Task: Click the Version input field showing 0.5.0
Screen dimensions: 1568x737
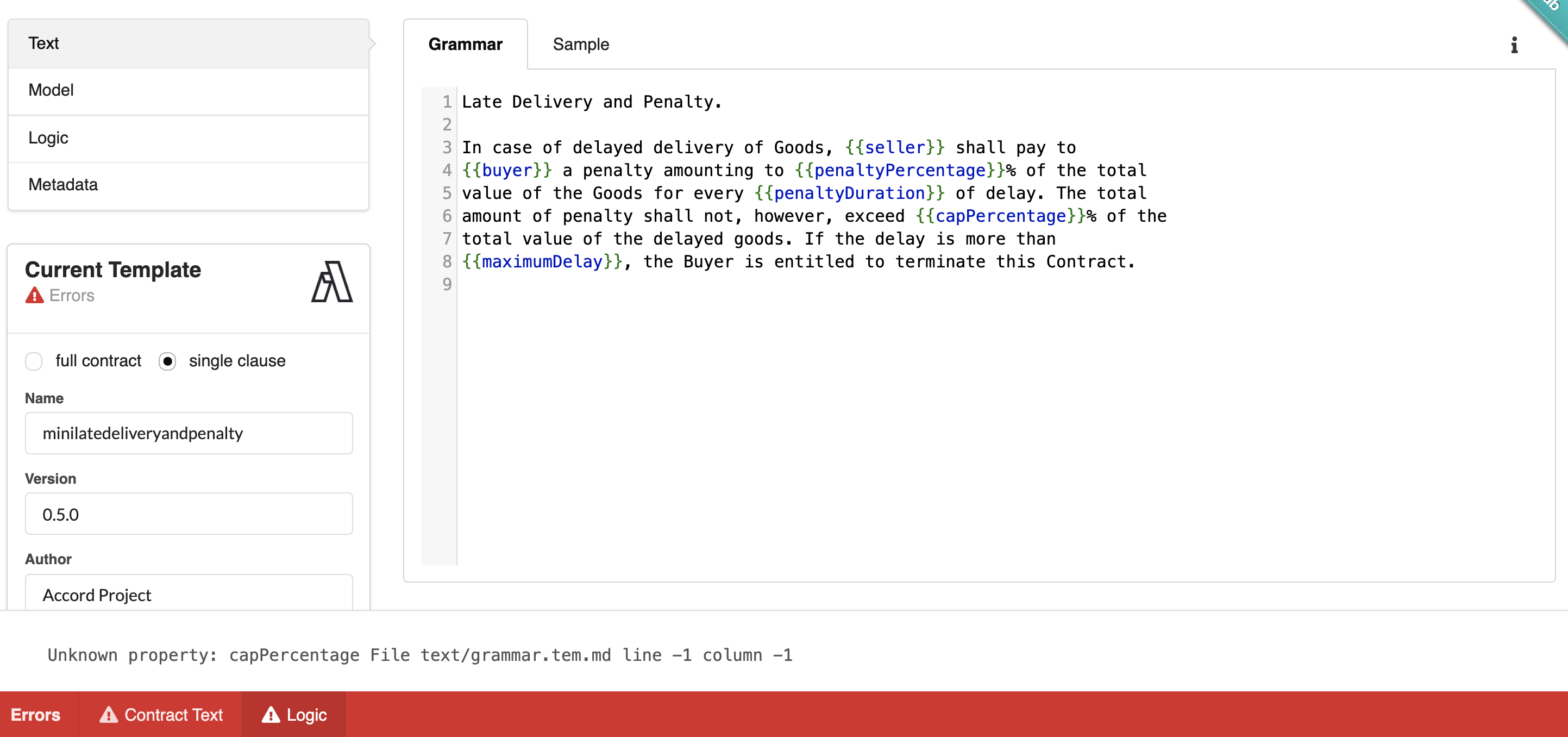Action: tap(189, 513)
